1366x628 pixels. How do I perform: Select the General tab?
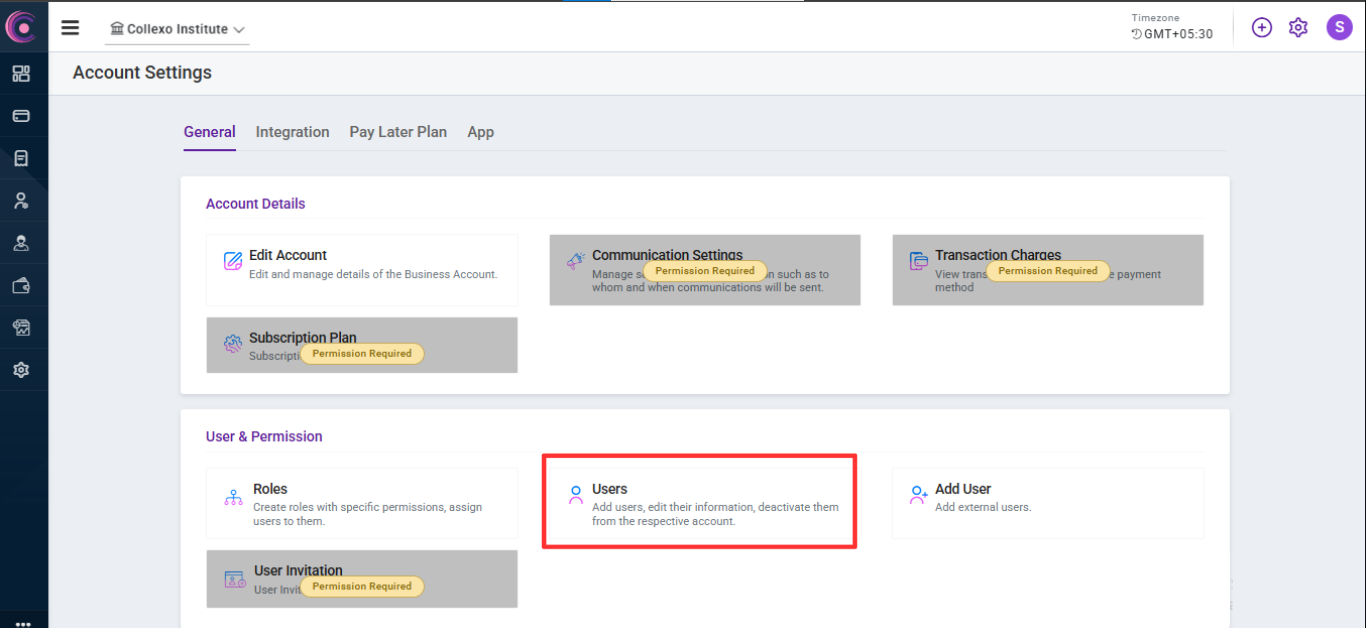click(x=209, y=132)
